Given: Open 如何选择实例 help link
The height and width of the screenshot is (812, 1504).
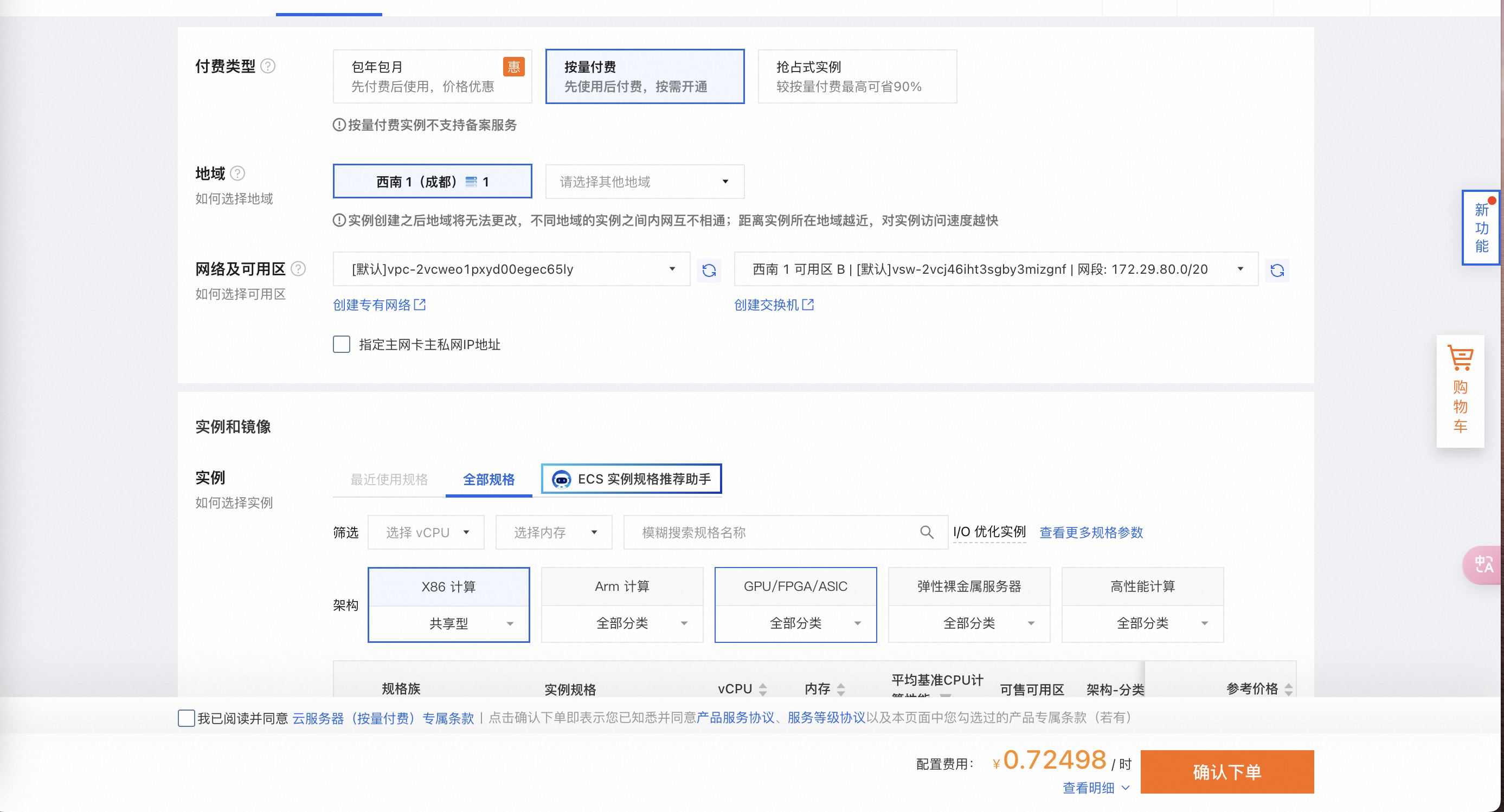Looking at the screenshot, I should [234, 502].
